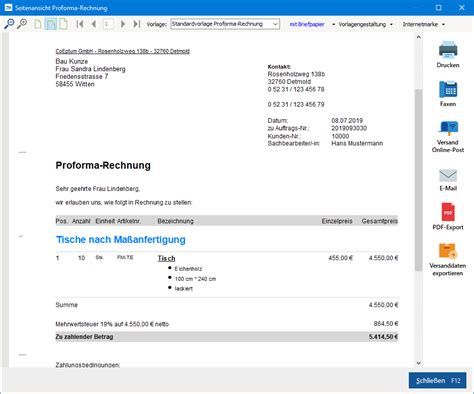Zoom in with the plus magnifier
474x394 pixels.
[22, 24]
